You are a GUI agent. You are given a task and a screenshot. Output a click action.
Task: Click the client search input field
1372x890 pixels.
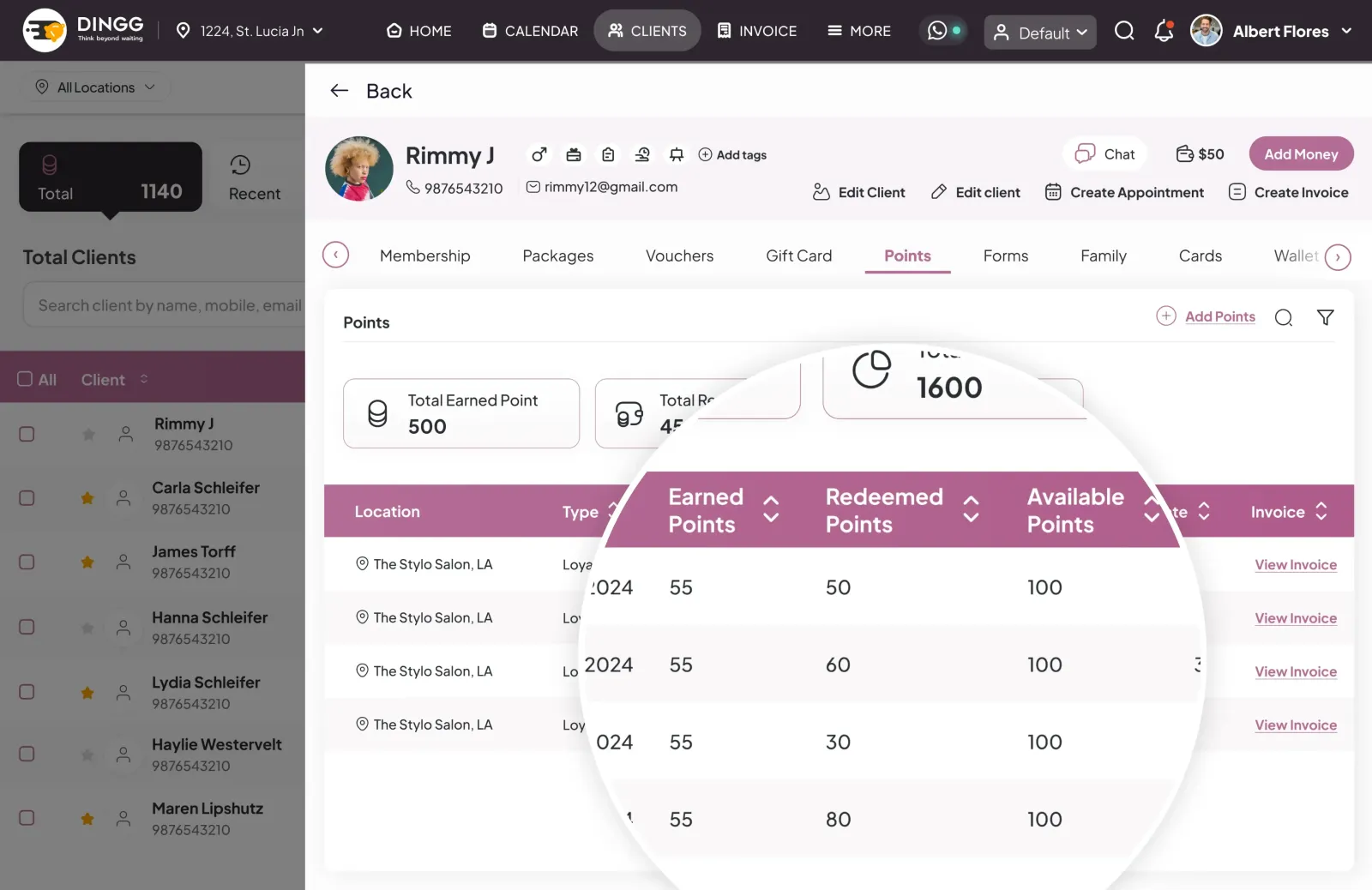pos(164,305)
